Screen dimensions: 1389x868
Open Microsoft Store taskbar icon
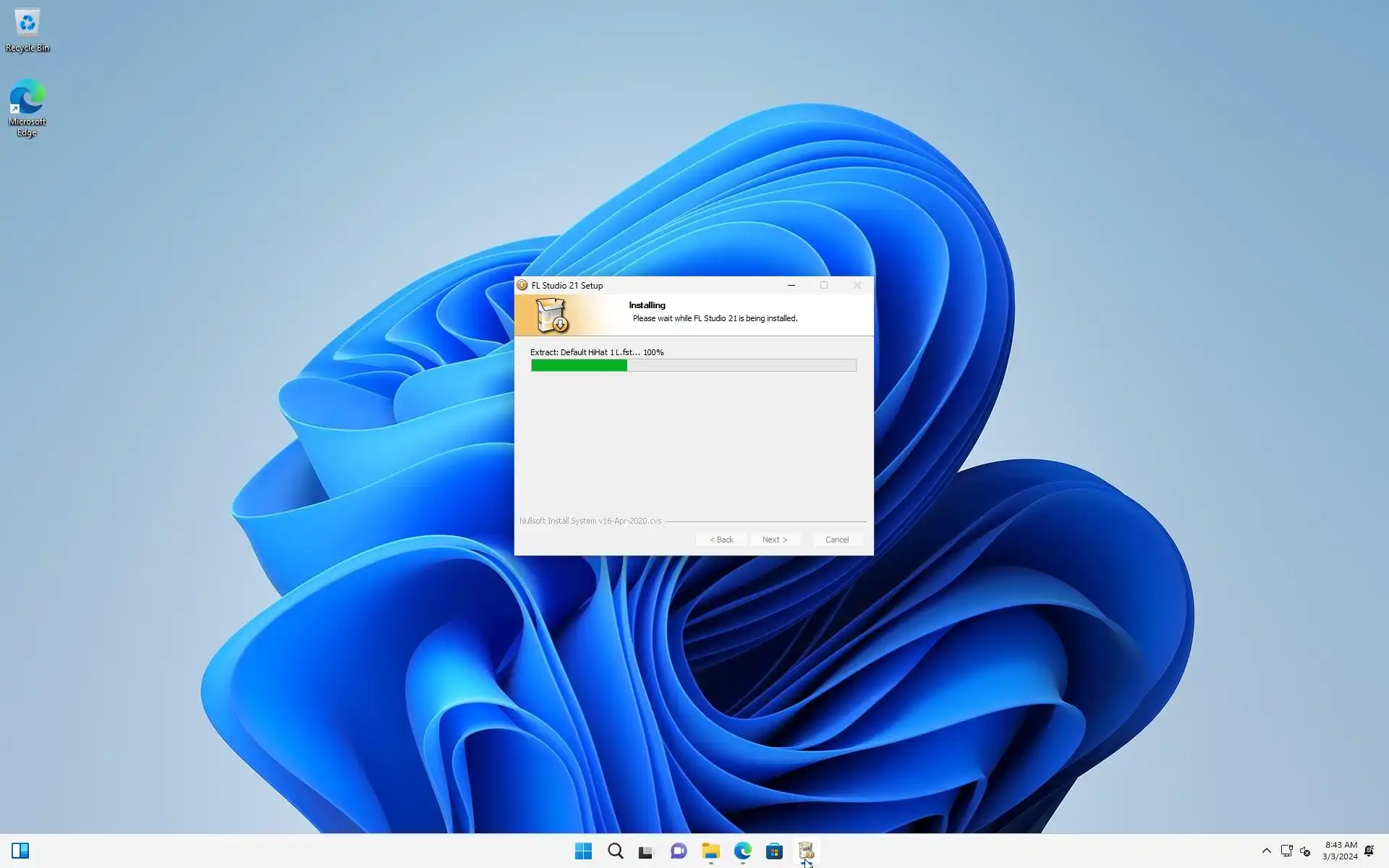pos(774,851)
